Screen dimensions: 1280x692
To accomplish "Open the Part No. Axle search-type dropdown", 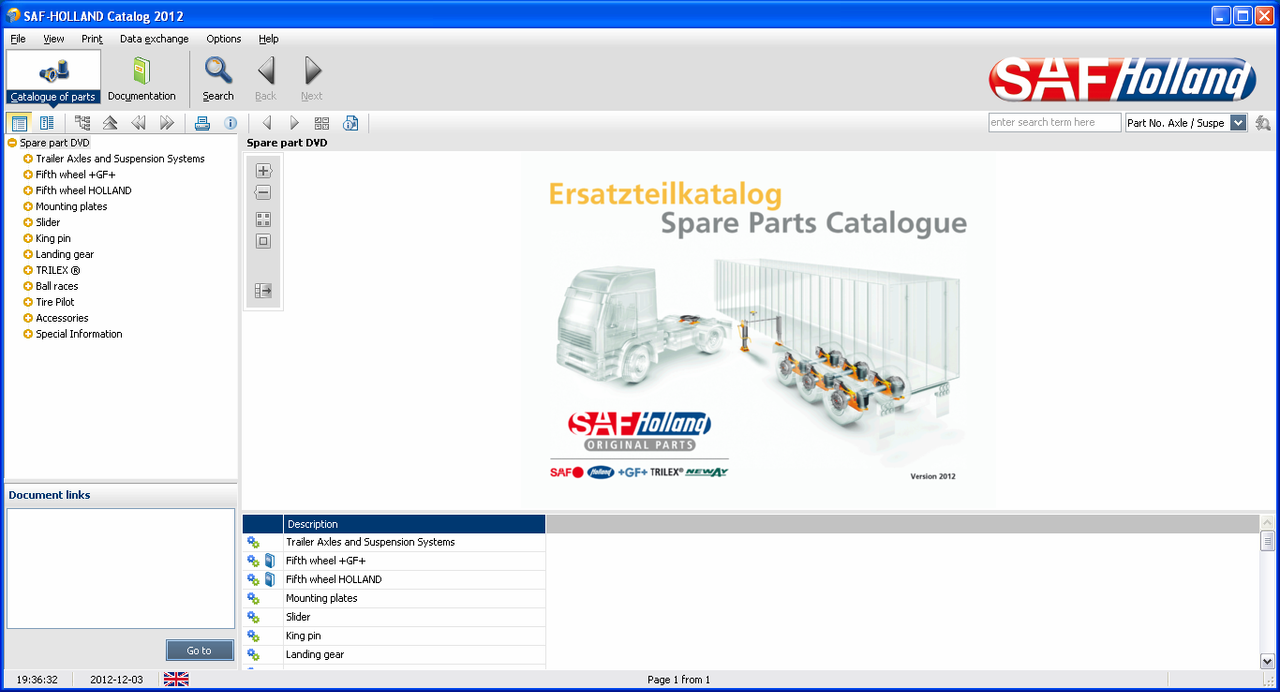I will coord(1238,123).
